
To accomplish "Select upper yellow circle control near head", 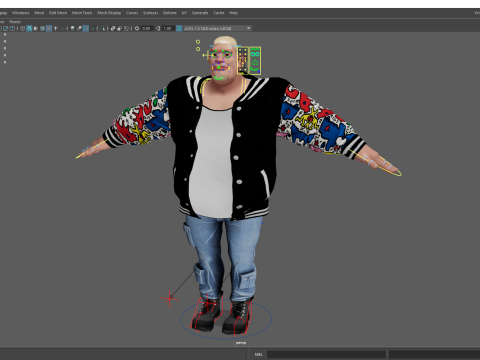I will pos(198,42).
